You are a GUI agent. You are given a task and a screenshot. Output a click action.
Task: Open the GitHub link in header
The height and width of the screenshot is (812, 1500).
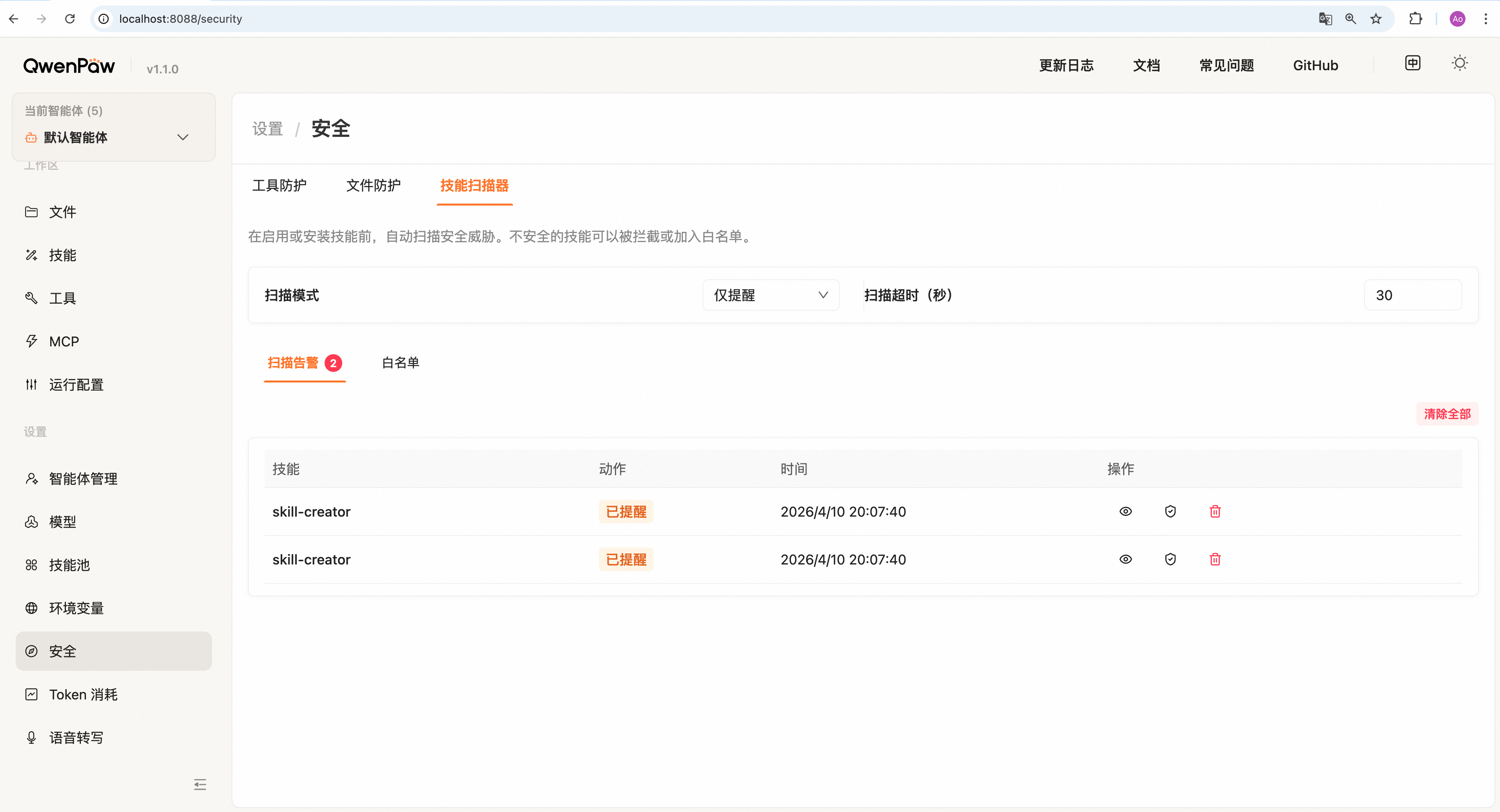point(1316,65)
